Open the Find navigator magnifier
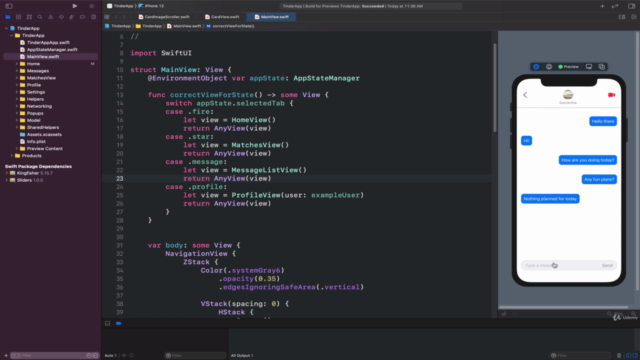The width and height of the screenshot is (640, 360). (x=40, y=17)
